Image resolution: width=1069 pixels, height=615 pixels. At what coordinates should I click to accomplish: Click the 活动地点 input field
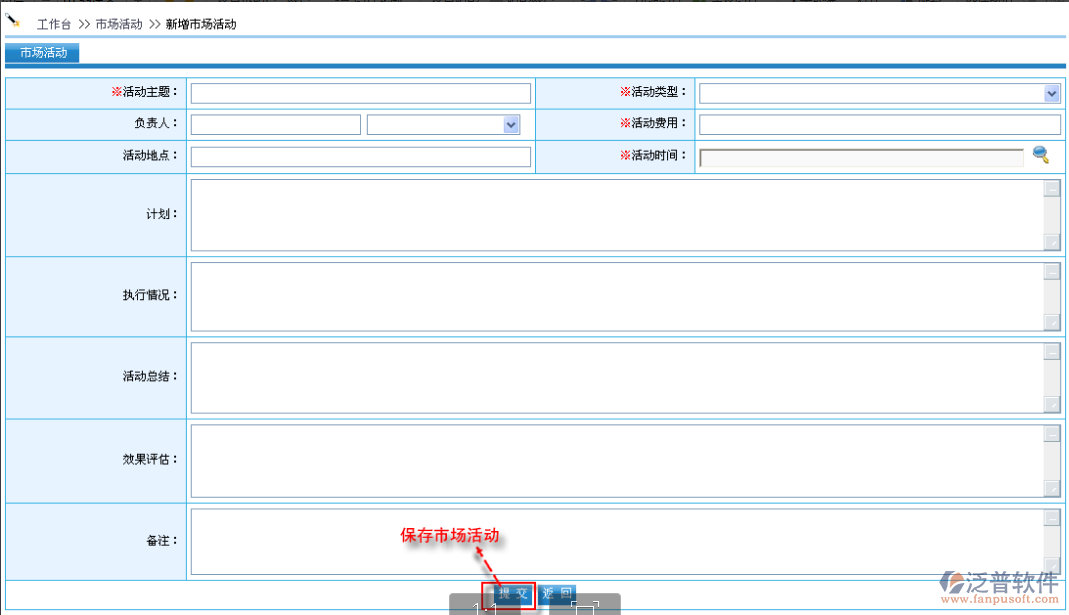click(360, 157)
